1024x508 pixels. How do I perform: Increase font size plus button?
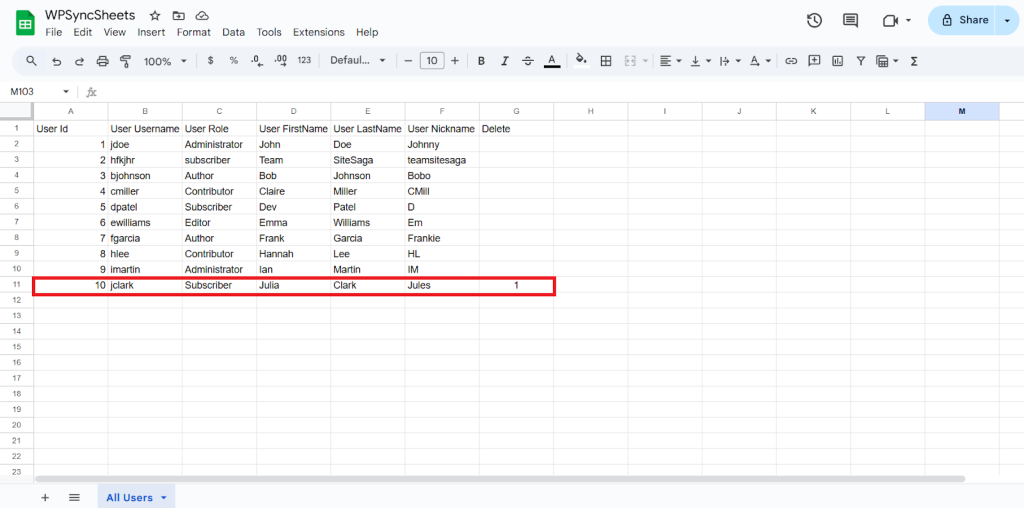coord(455,61)
